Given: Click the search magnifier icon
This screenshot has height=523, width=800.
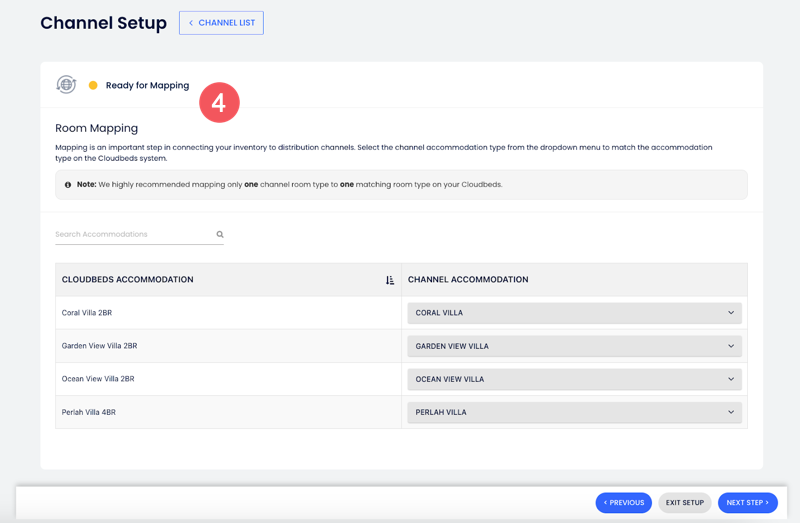Looking at the screenshot, I should (x=220, y=235).
